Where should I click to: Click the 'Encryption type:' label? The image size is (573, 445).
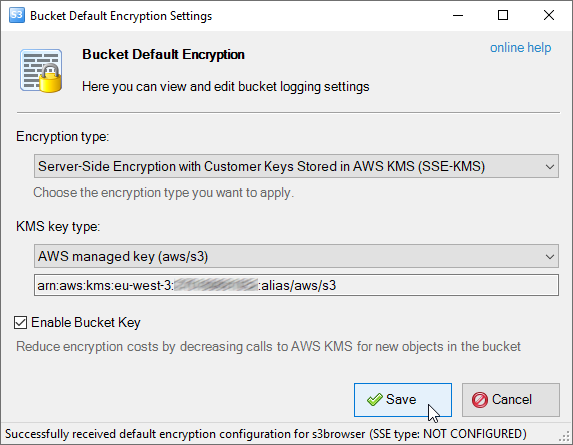62,137
